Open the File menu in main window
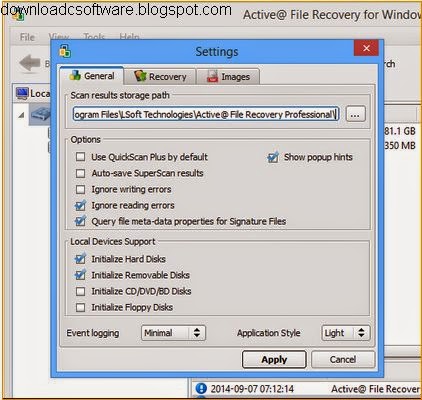This screenshot has width=422, height=400. [x=27, y=37]
